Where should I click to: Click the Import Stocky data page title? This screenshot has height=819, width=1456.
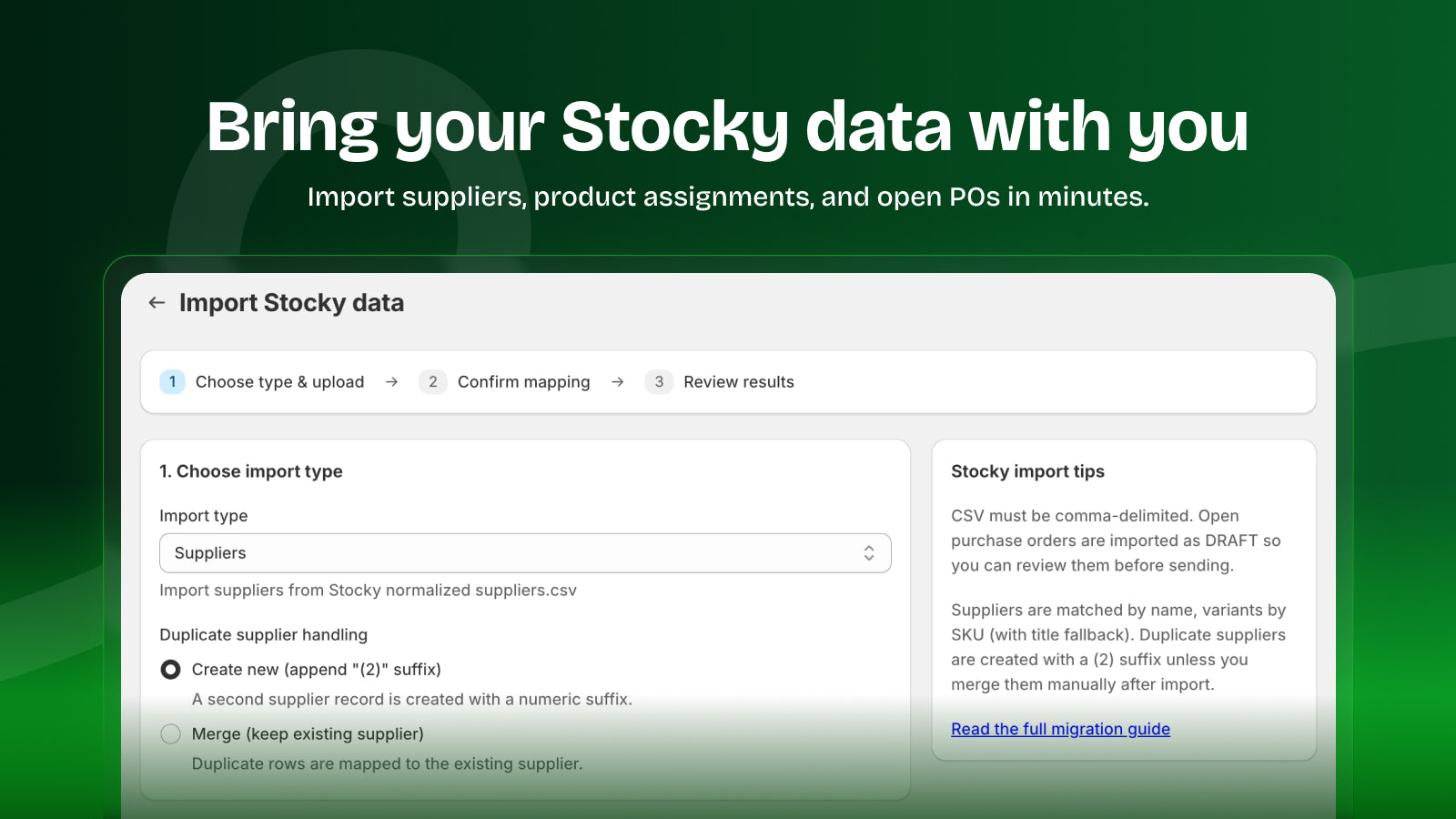pyautogui.click(x=291, y=303)
